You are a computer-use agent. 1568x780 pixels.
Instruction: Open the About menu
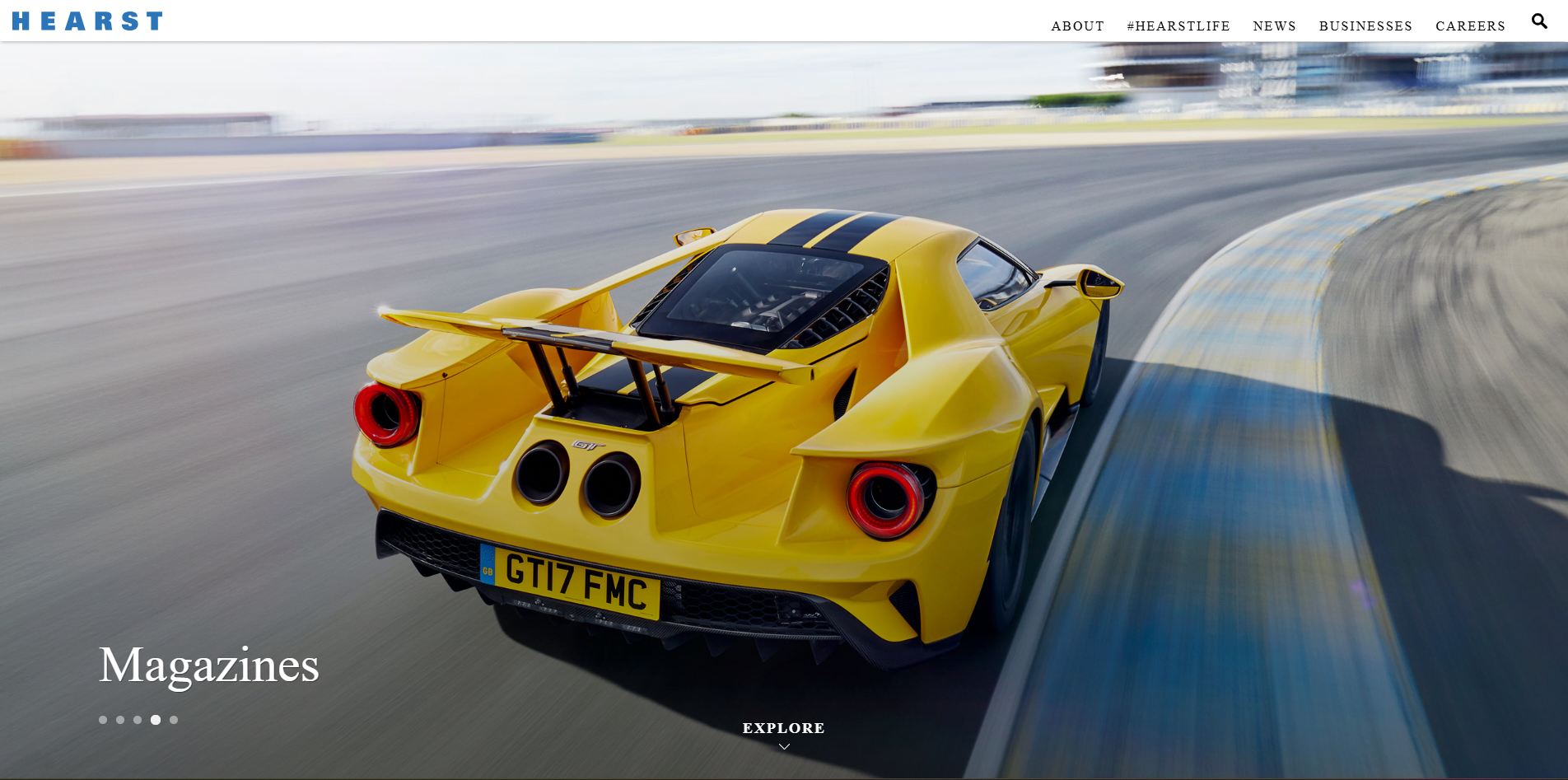click(1077, 26)
